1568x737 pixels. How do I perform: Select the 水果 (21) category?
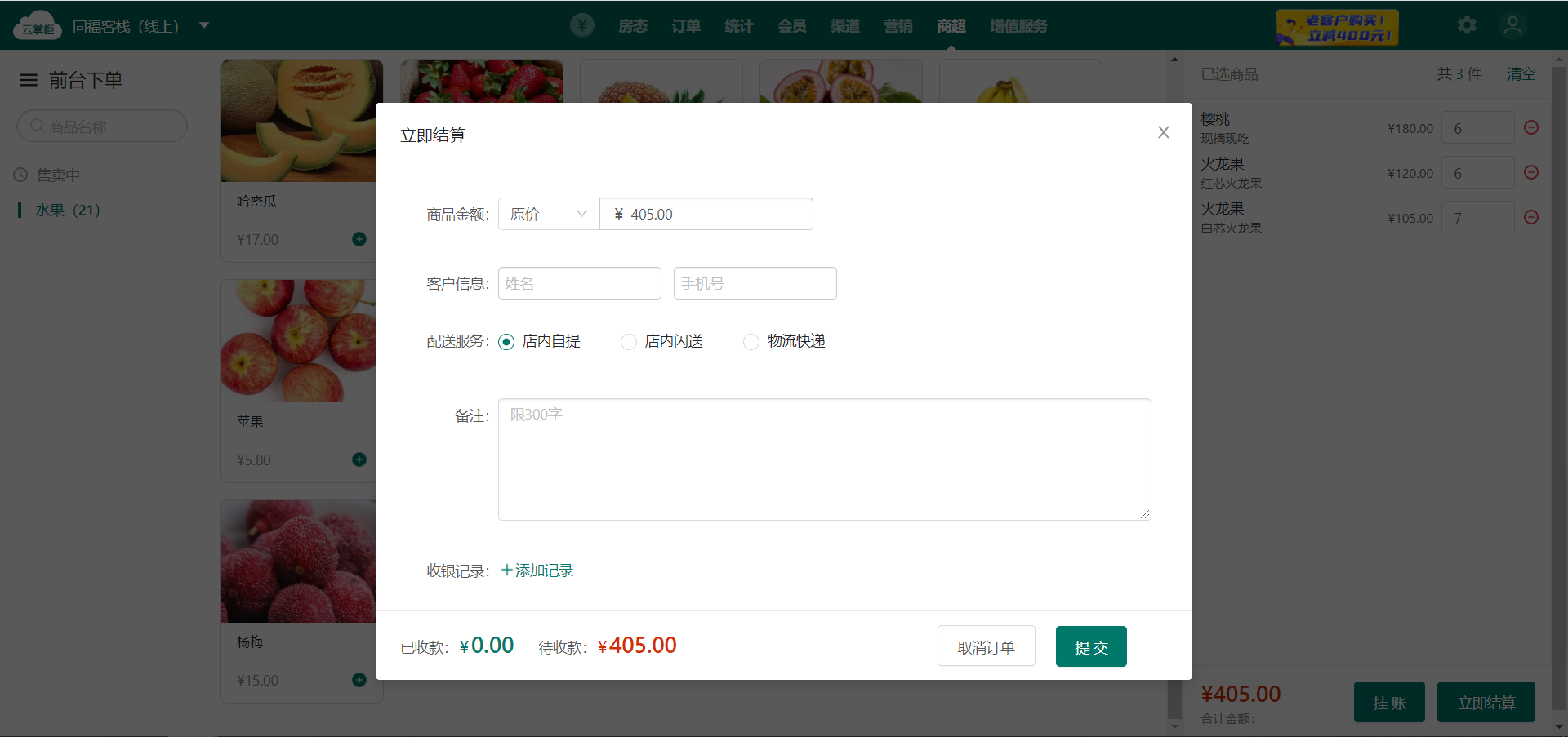click(67, 211)
